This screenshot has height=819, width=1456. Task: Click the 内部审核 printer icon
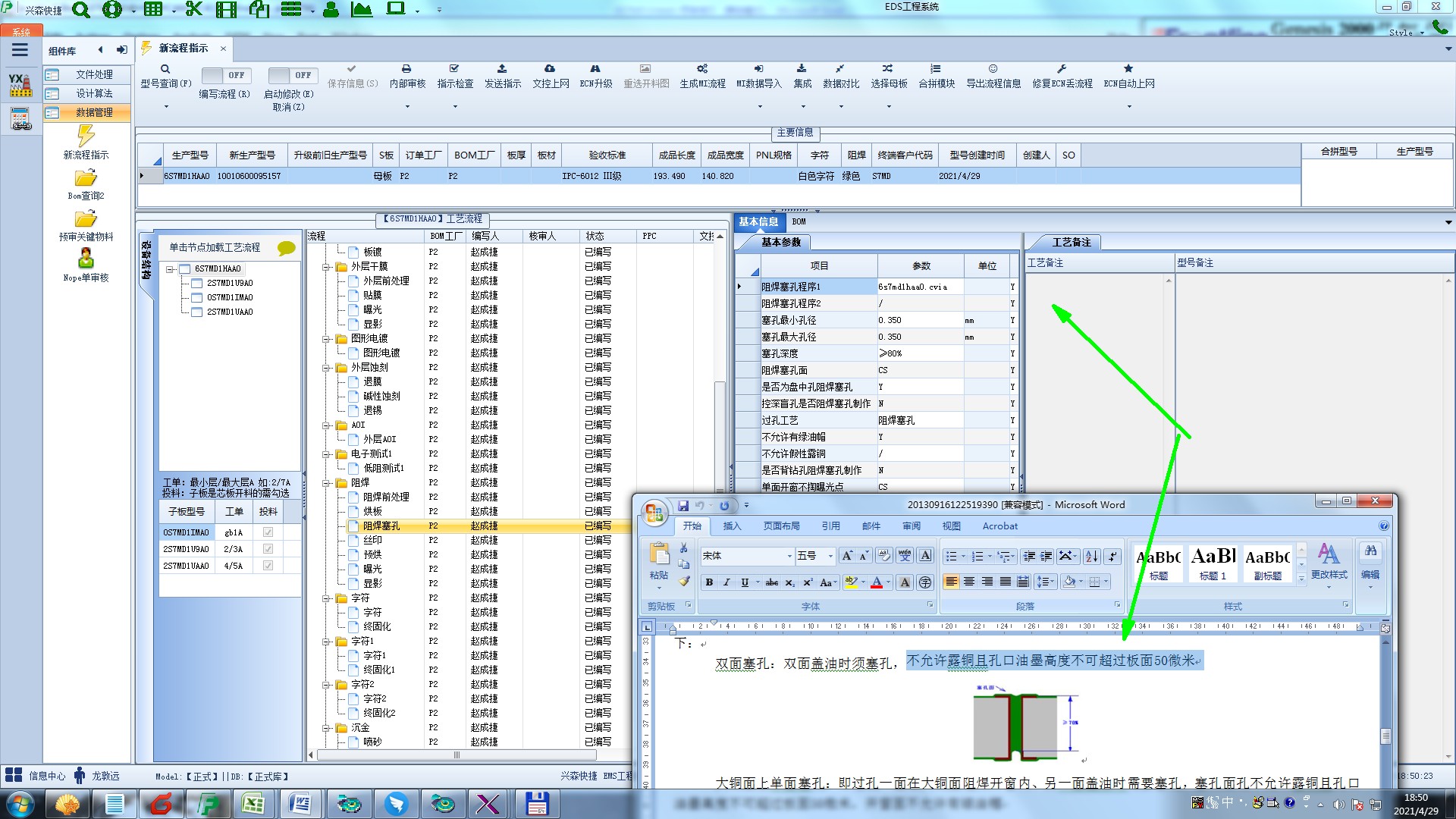[406, 69]
